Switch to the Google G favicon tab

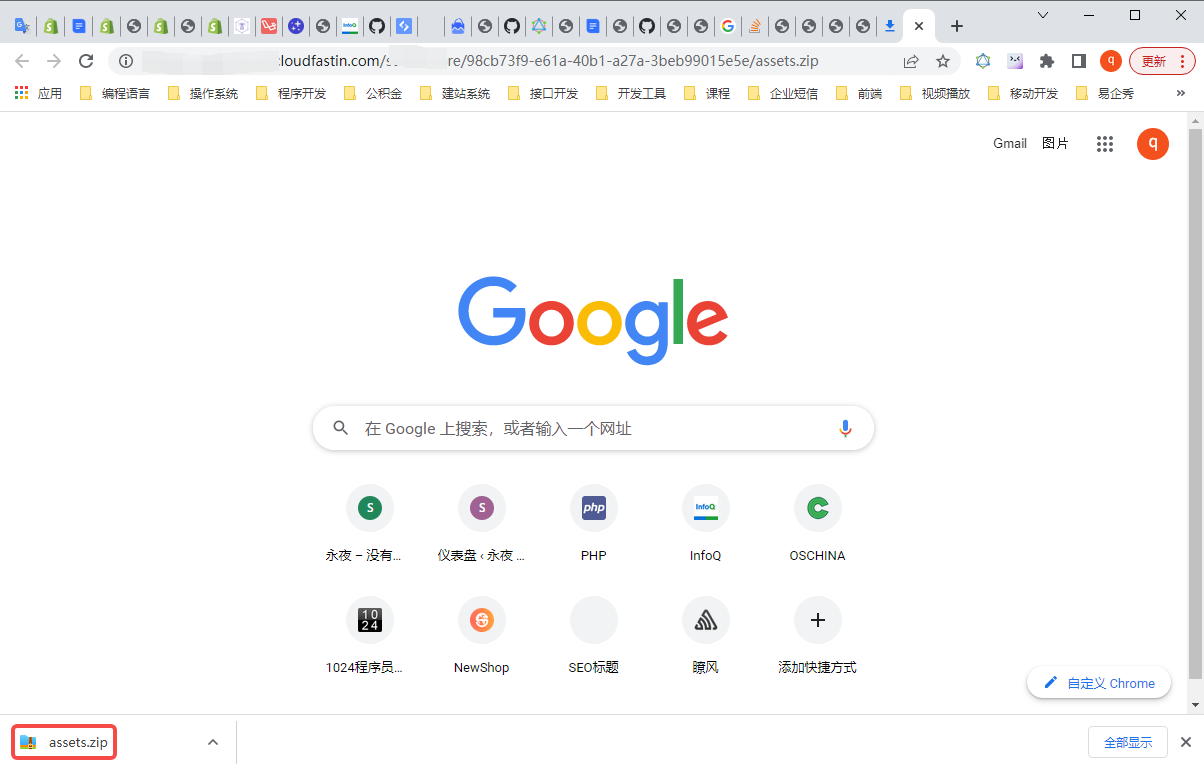[727, 26]
